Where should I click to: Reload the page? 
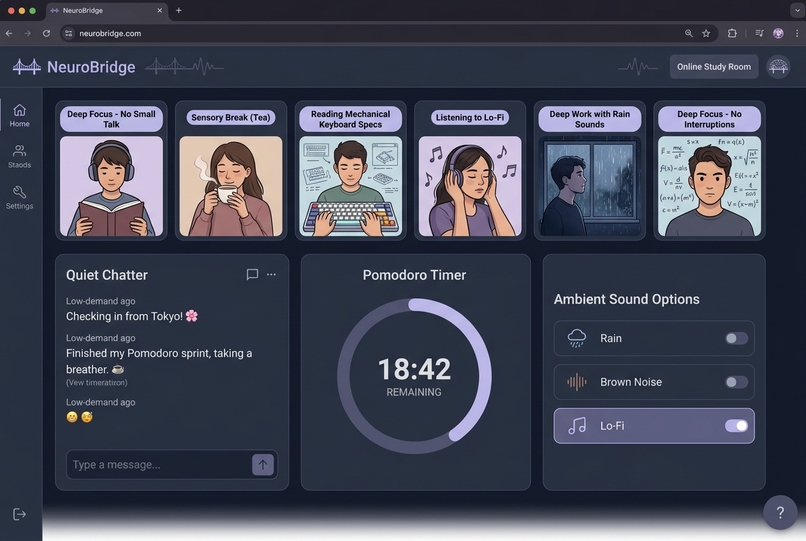tap(46, 33)
